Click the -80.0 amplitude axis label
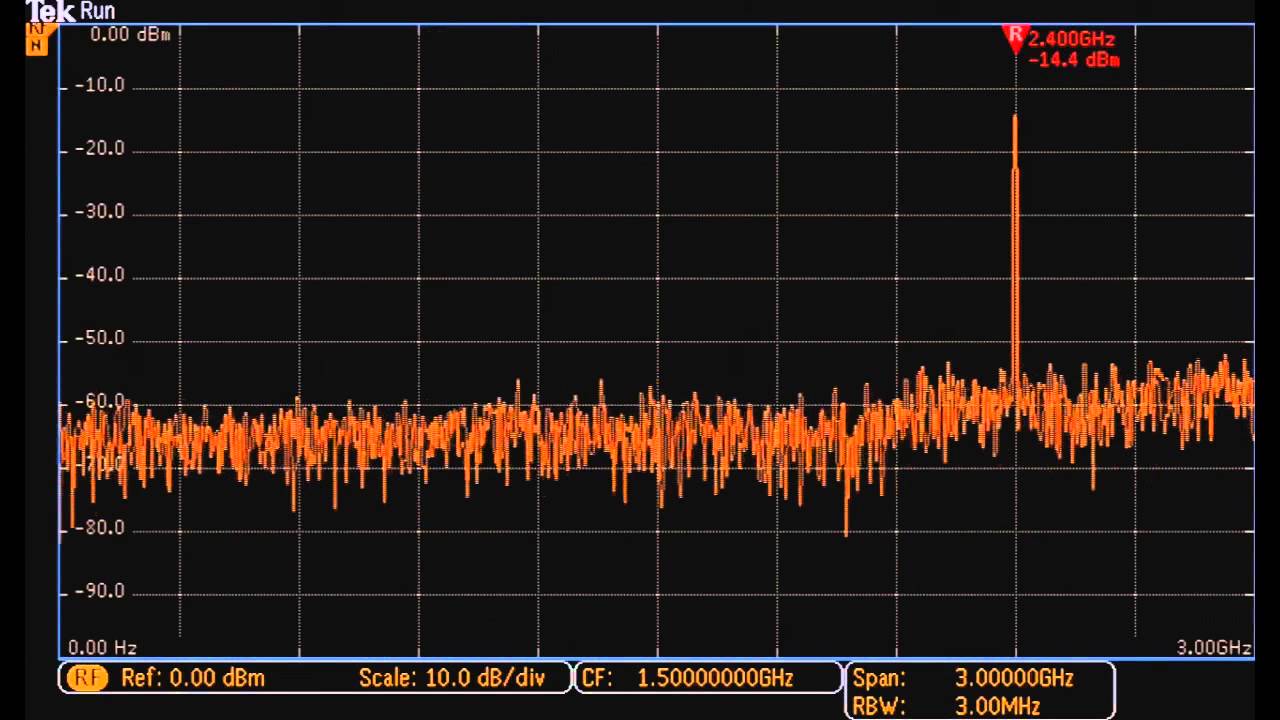Screen dimensions: 1280x720 pyautogui.click(x=99, y=528)
